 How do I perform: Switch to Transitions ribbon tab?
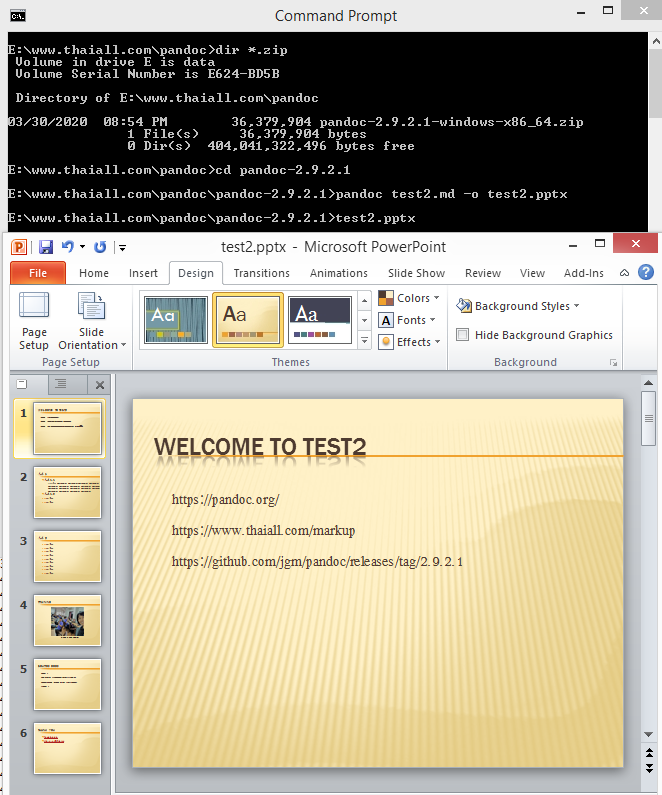click(261, 273)
